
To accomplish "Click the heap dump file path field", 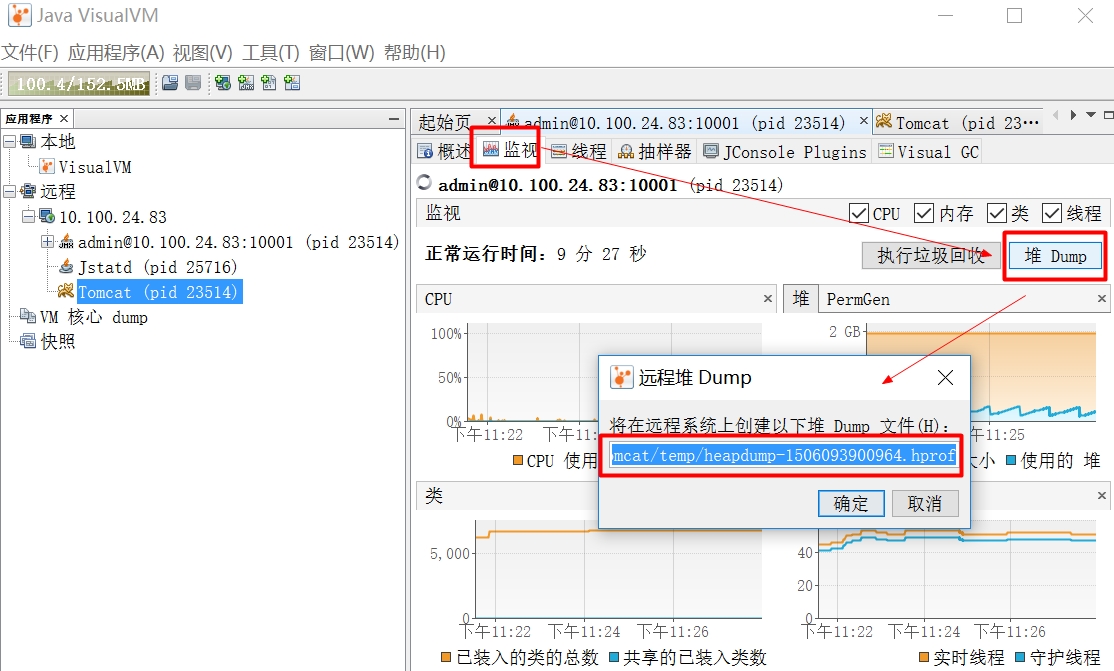I will click(x=784, y=455).
